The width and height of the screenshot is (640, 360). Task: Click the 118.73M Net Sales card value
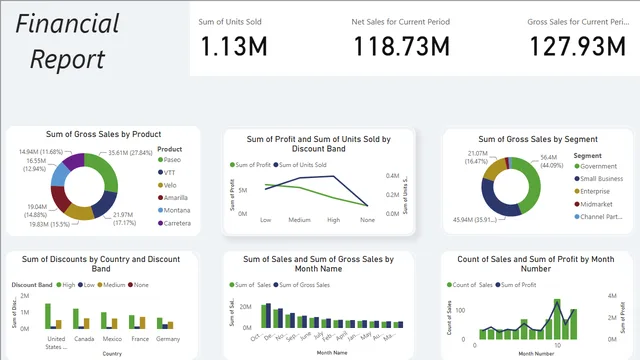pyautogui.click(x=402, y=46)
